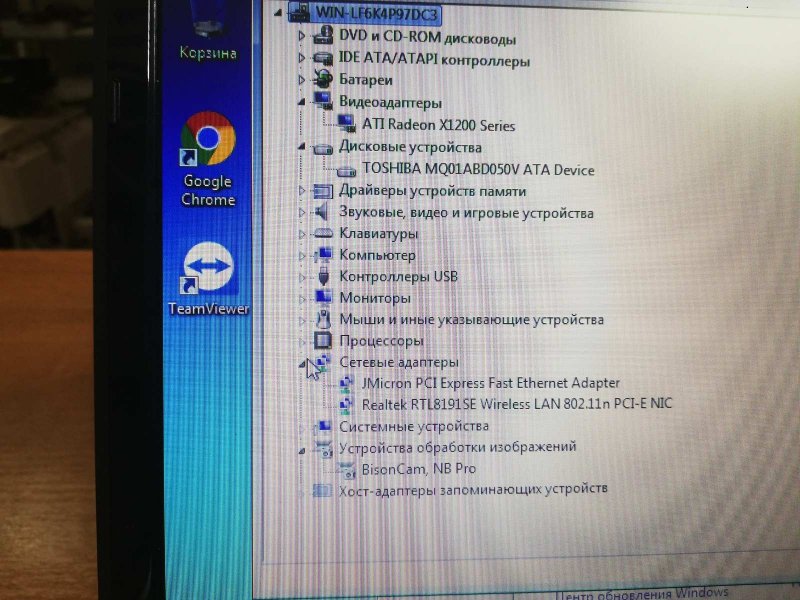The width and height of the screenshot is (800, 600).
Task: Select the BisonCam, NB Pro camera icon
Action: point(344,467)
